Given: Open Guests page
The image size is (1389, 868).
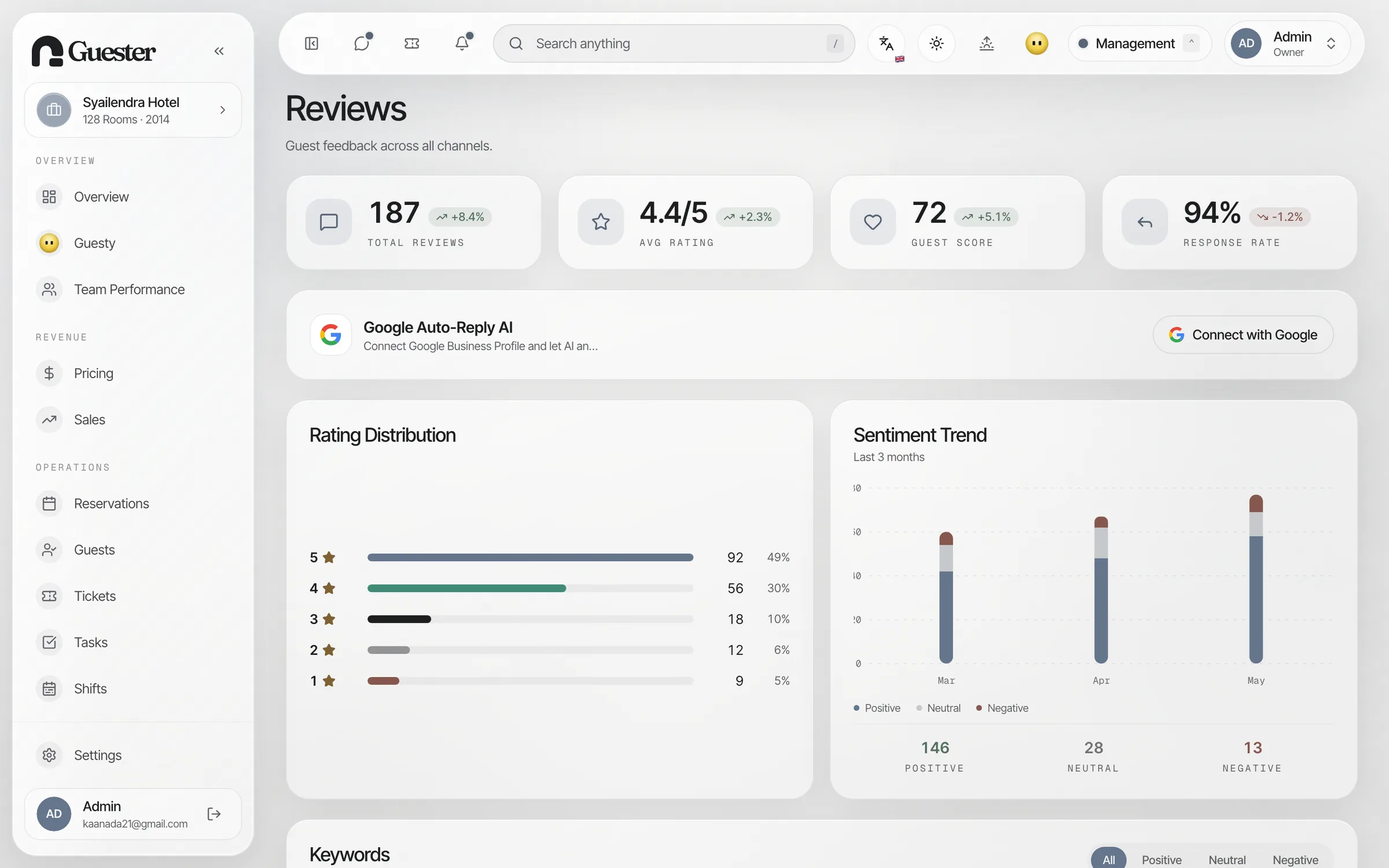Looking at the screenshot, I should click(133, 550).
